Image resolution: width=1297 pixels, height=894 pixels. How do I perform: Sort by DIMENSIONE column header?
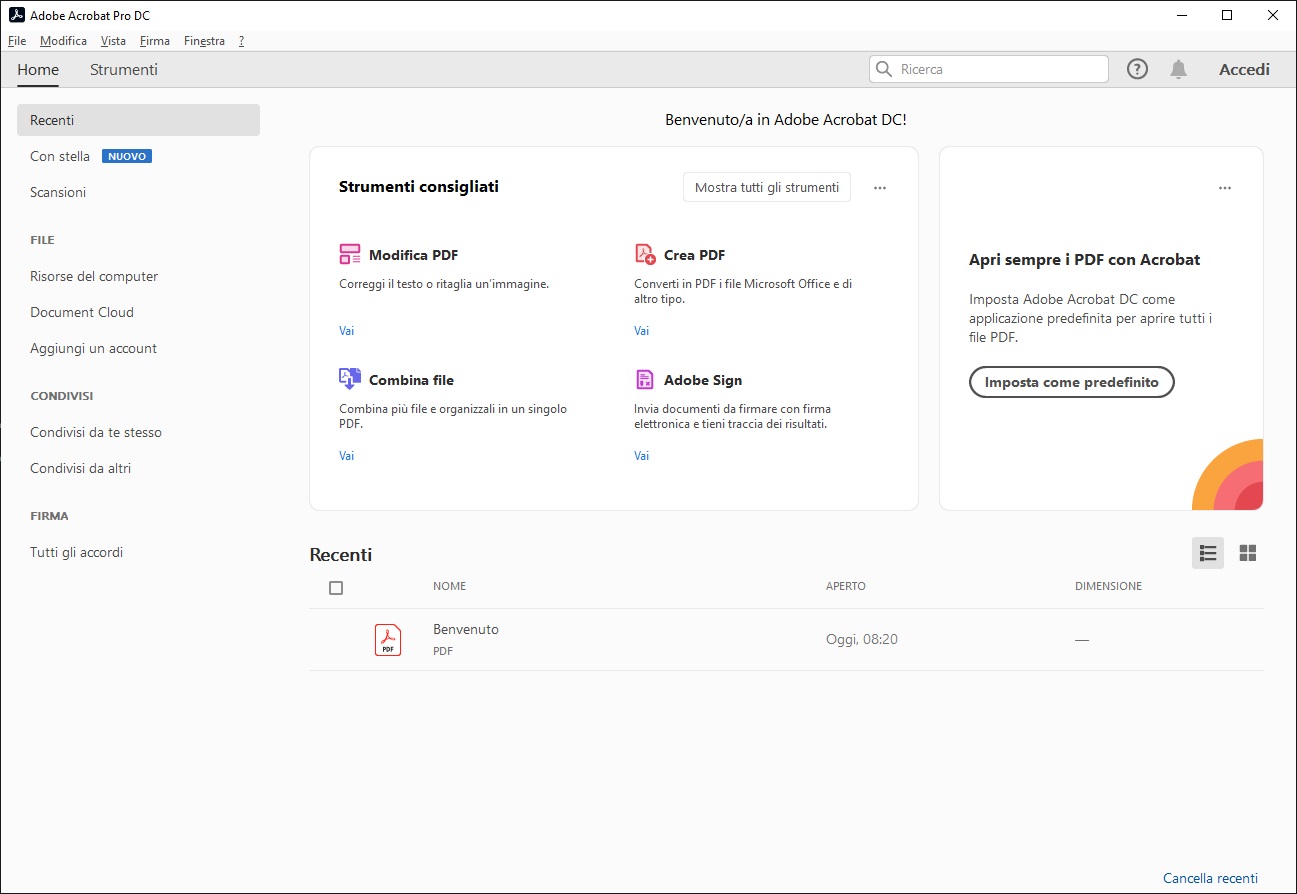pos(1108,586)
